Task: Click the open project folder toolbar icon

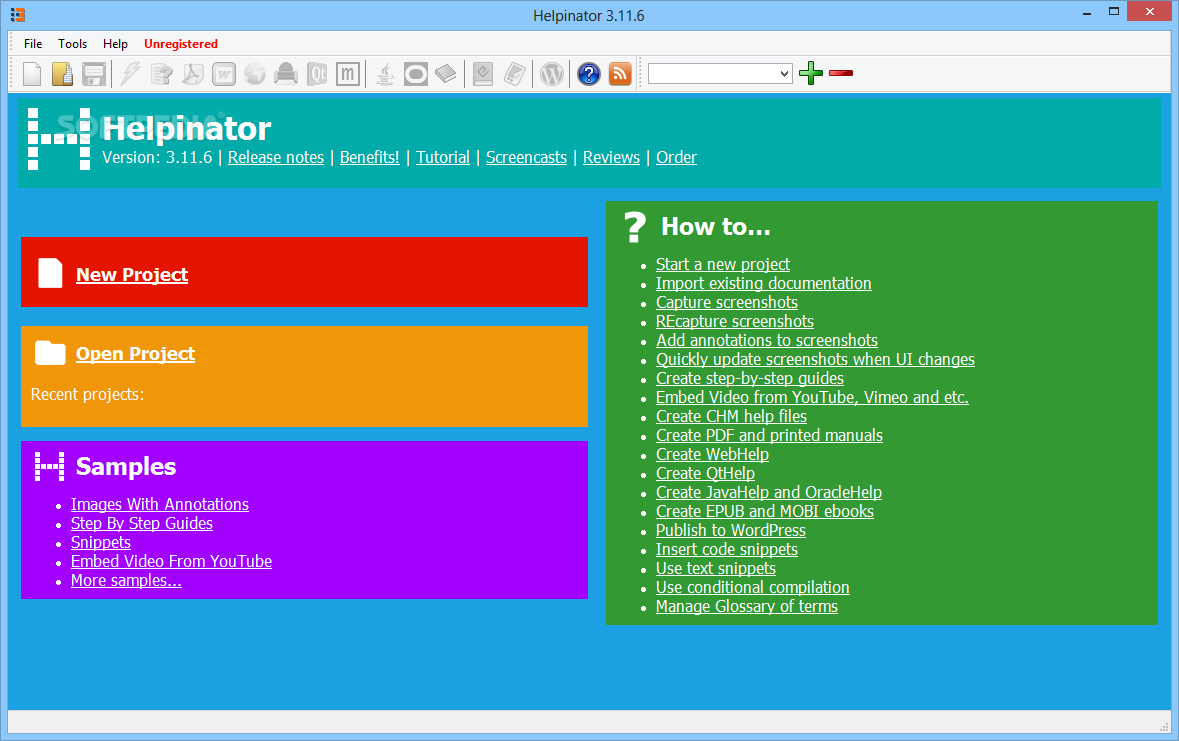Action: pos(62,74)
